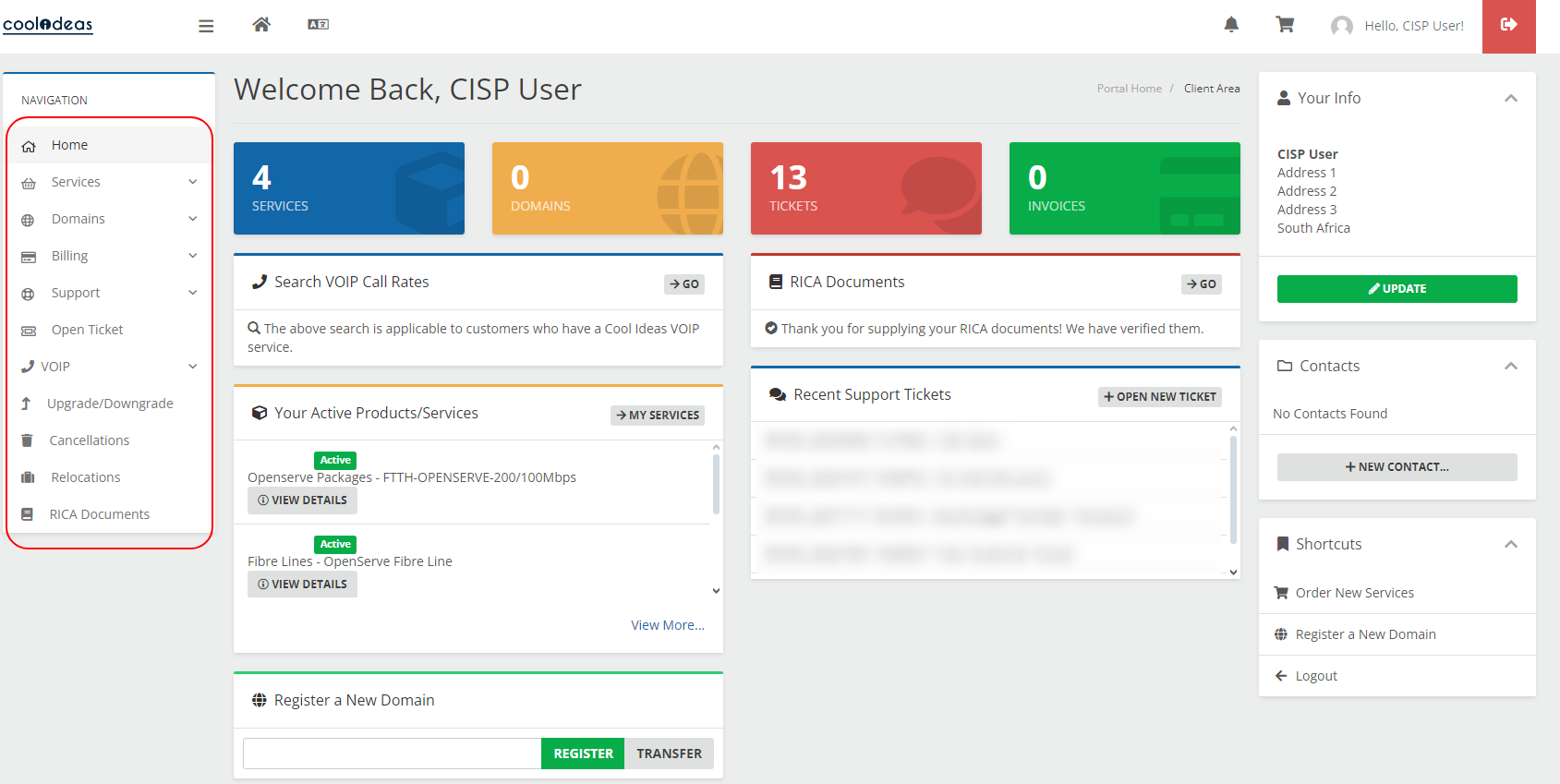Viewport: 1560px width, 784px height.
Task: Open the shopping cart icon
Action: tap(1285, 25)
